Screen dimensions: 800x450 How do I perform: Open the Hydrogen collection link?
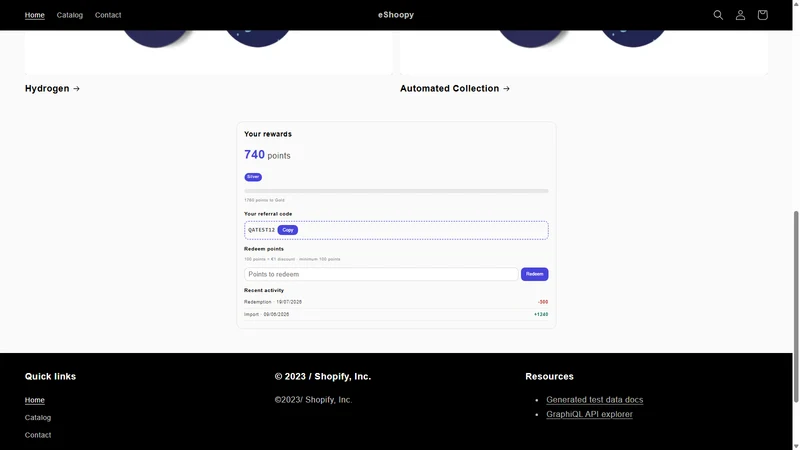click(53, 88)
